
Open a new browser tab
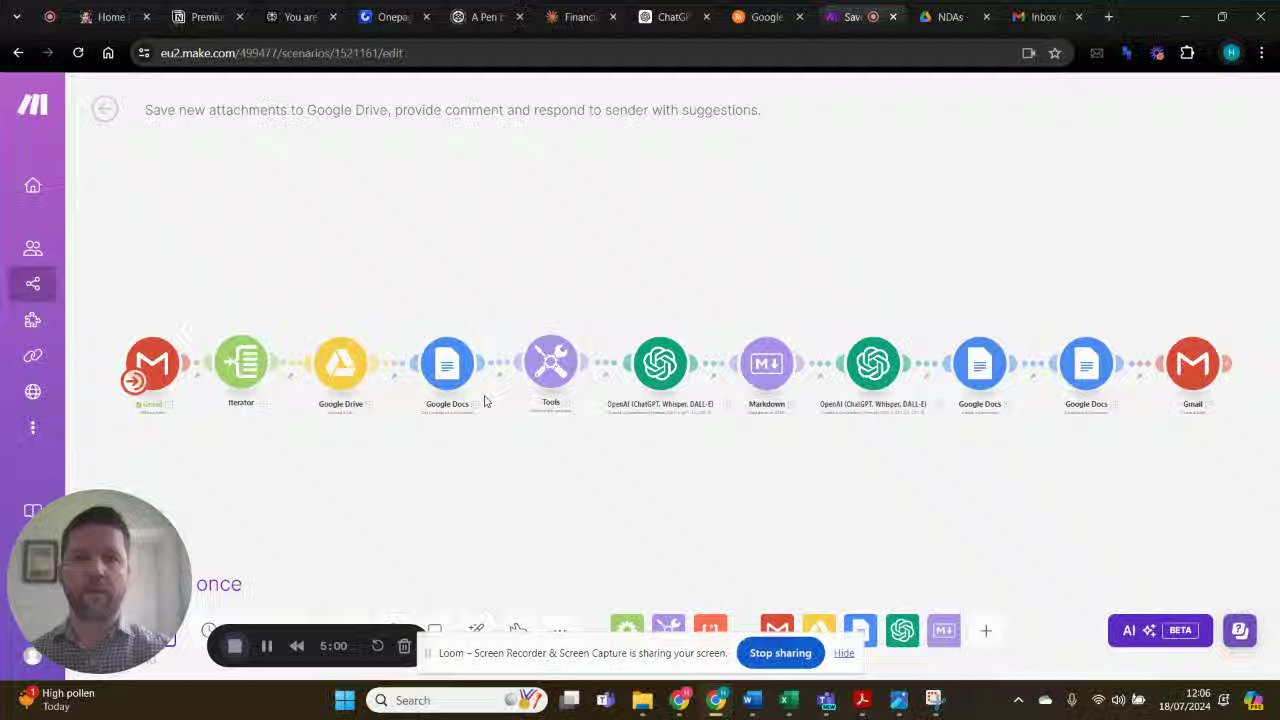click(x=1108, y=17)
